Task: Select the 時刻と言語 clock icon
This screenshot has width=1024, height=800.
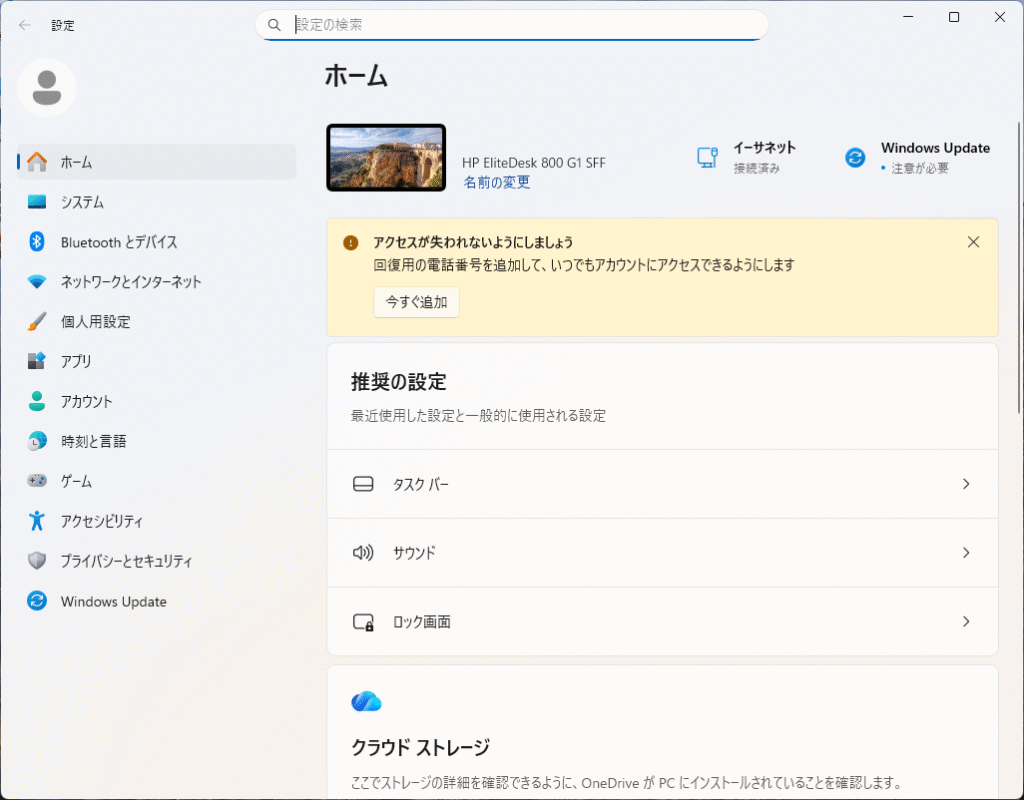Action: pos(37,441)
